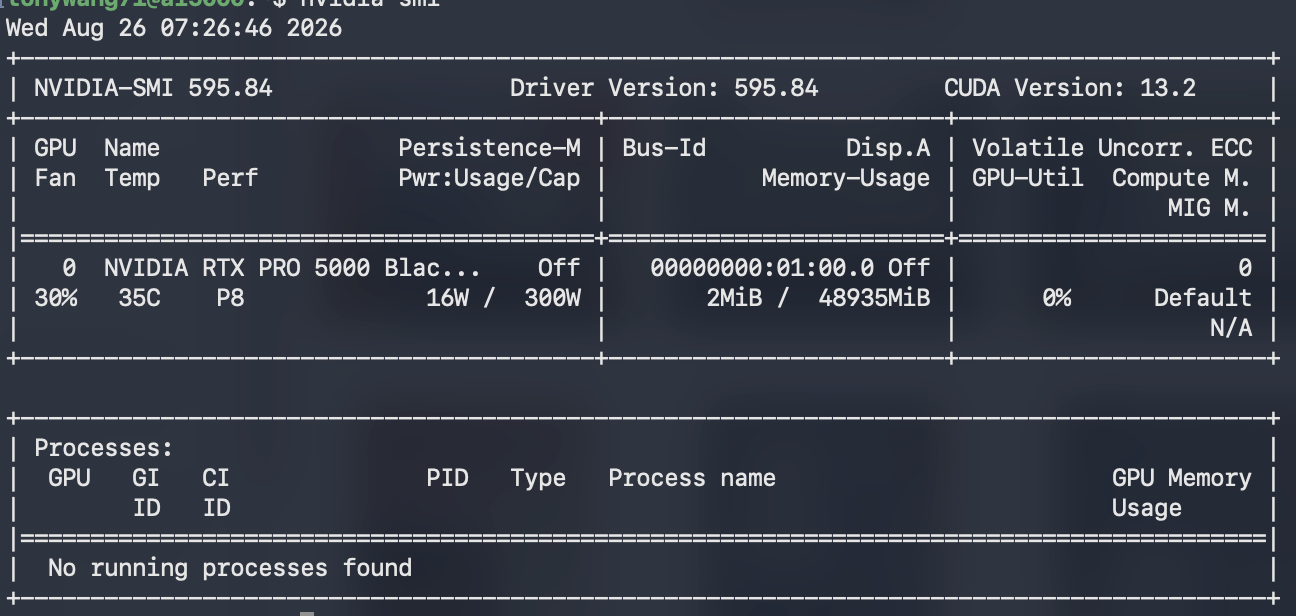Click the 'Compute M.' header text
This screenshot has width=1296, height=616.
[1182, 178]
